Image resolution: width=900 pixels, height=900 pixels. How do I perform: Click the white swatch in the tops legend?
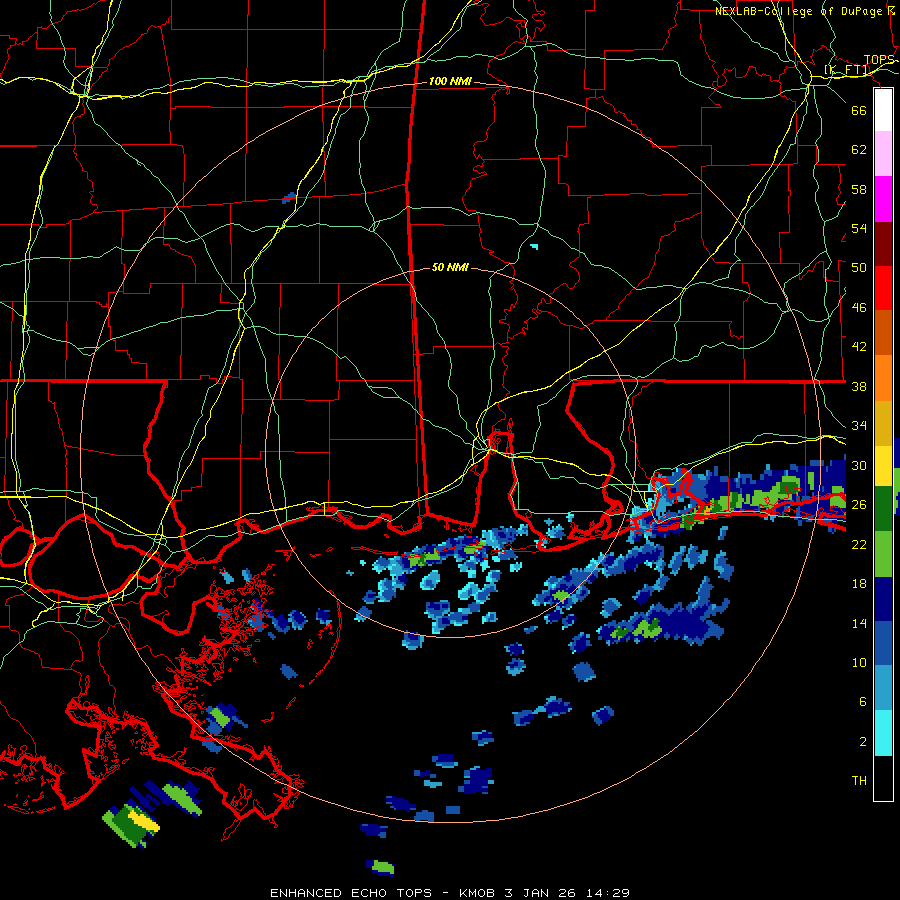[883, 110]
